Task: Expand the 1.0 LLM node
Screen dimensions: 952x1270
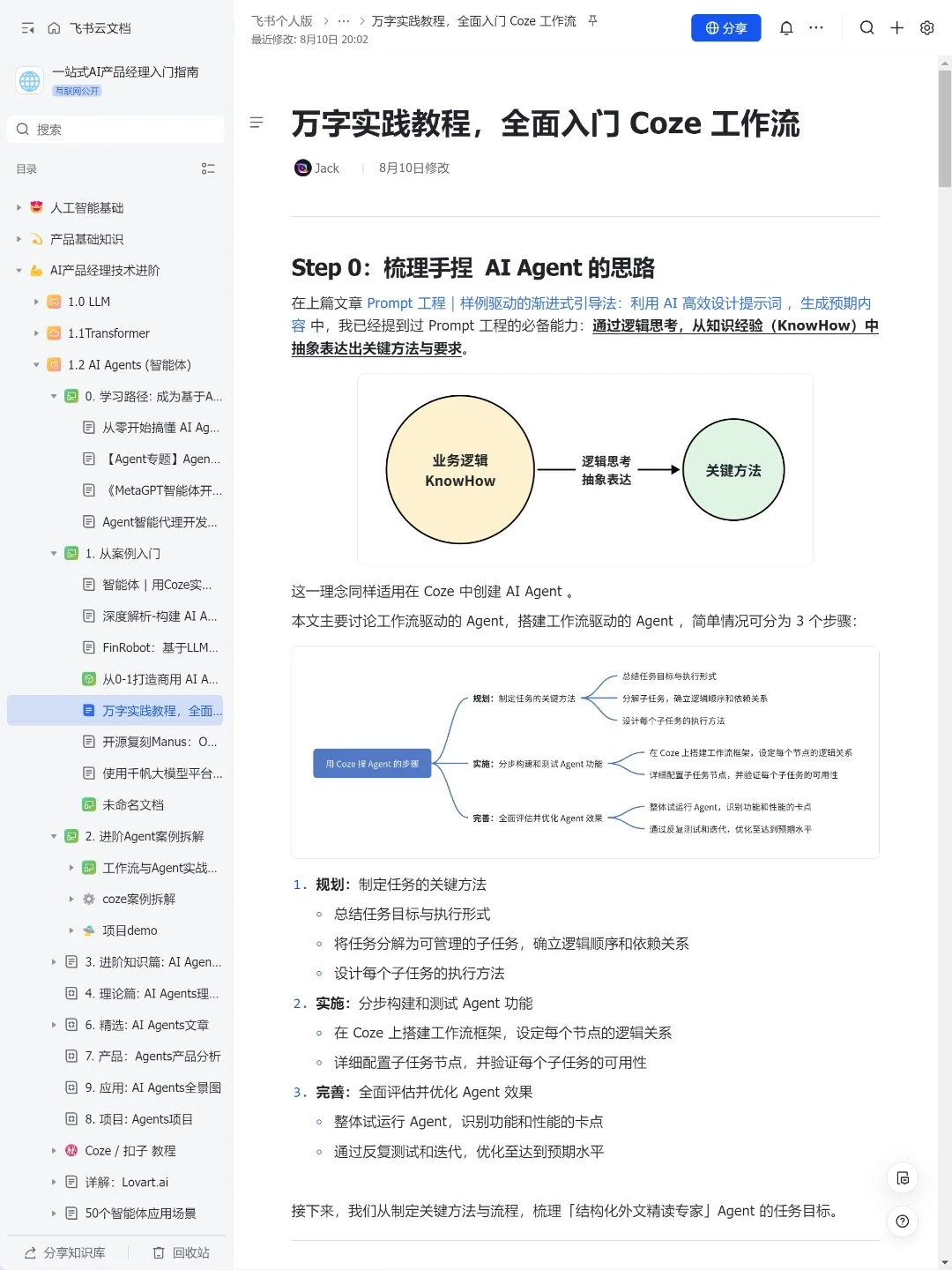Action: (36, 302)
